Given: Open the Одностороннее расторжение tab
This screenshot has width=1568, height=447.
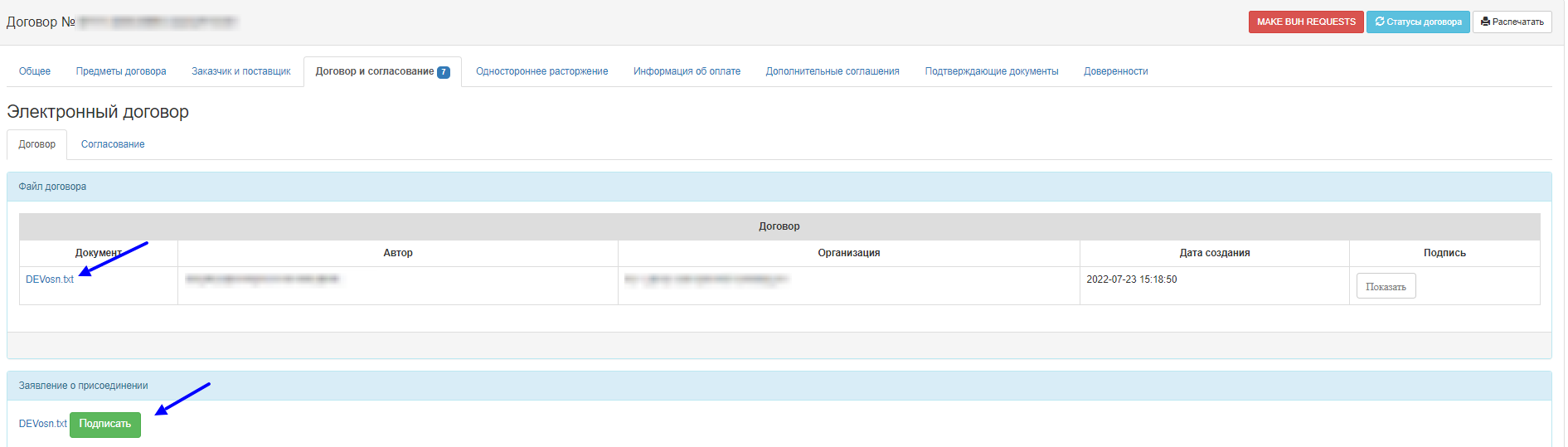Looking at the screenshot, I should (541, 71).
